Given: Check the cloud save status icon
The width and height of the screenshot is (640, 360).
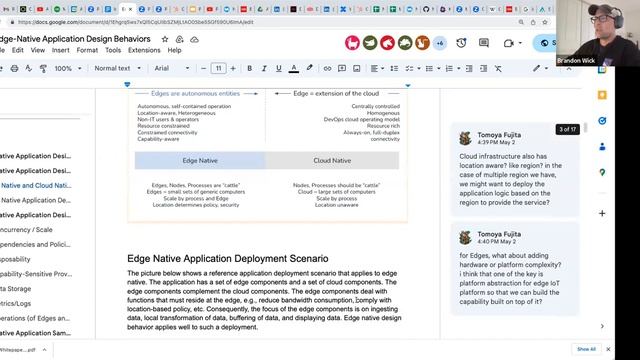Looking at the screenshot, I should [194, 39].
